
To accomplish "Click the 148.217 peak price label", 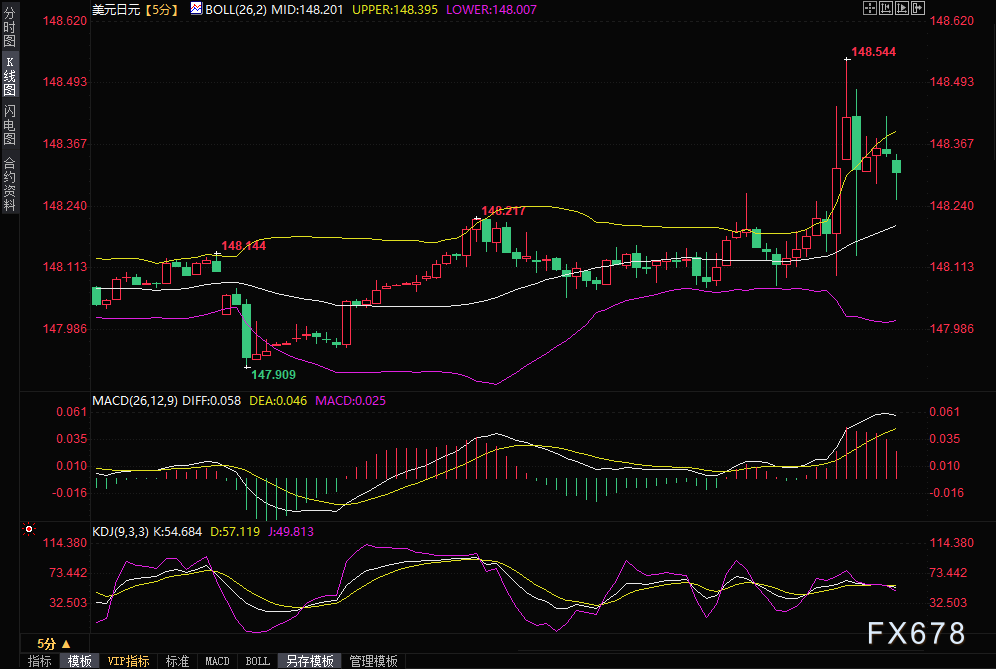I will (x=504, y=211).
